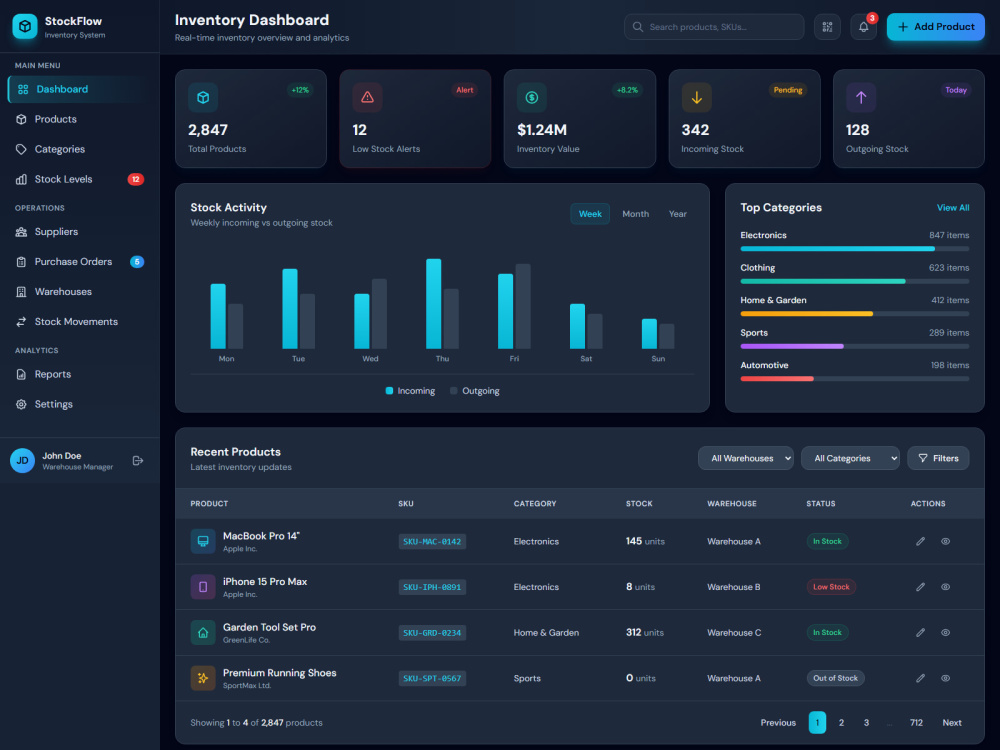This screenshot has width=1000, height=750.
Task: Click the Electronics progress bar
Action: (x=855, y=249)
